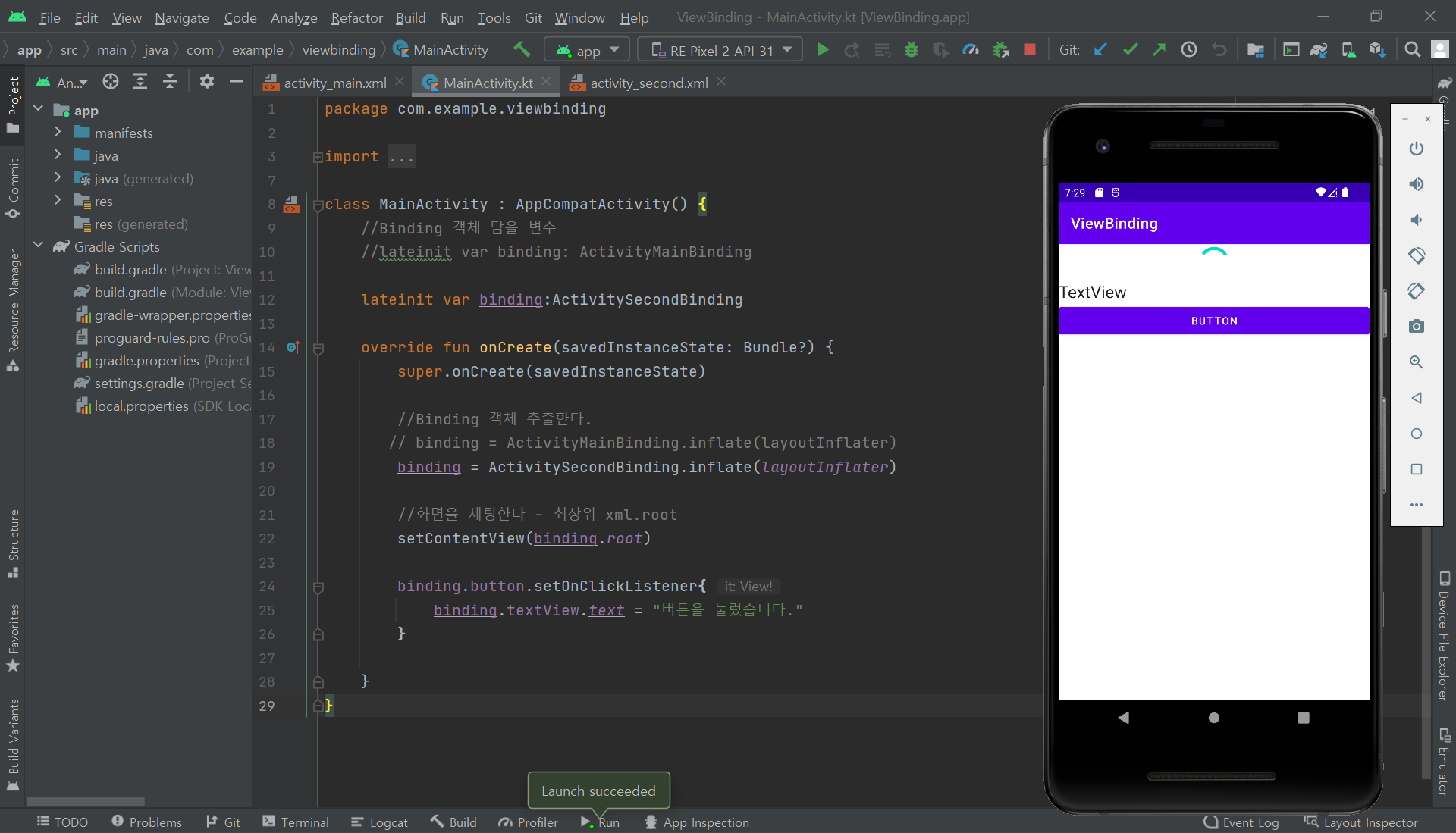The width and height of the screenshot is (1456, 833).
Task: Switch to the activity_second.xml tab
Action: (x=648, y=83)
